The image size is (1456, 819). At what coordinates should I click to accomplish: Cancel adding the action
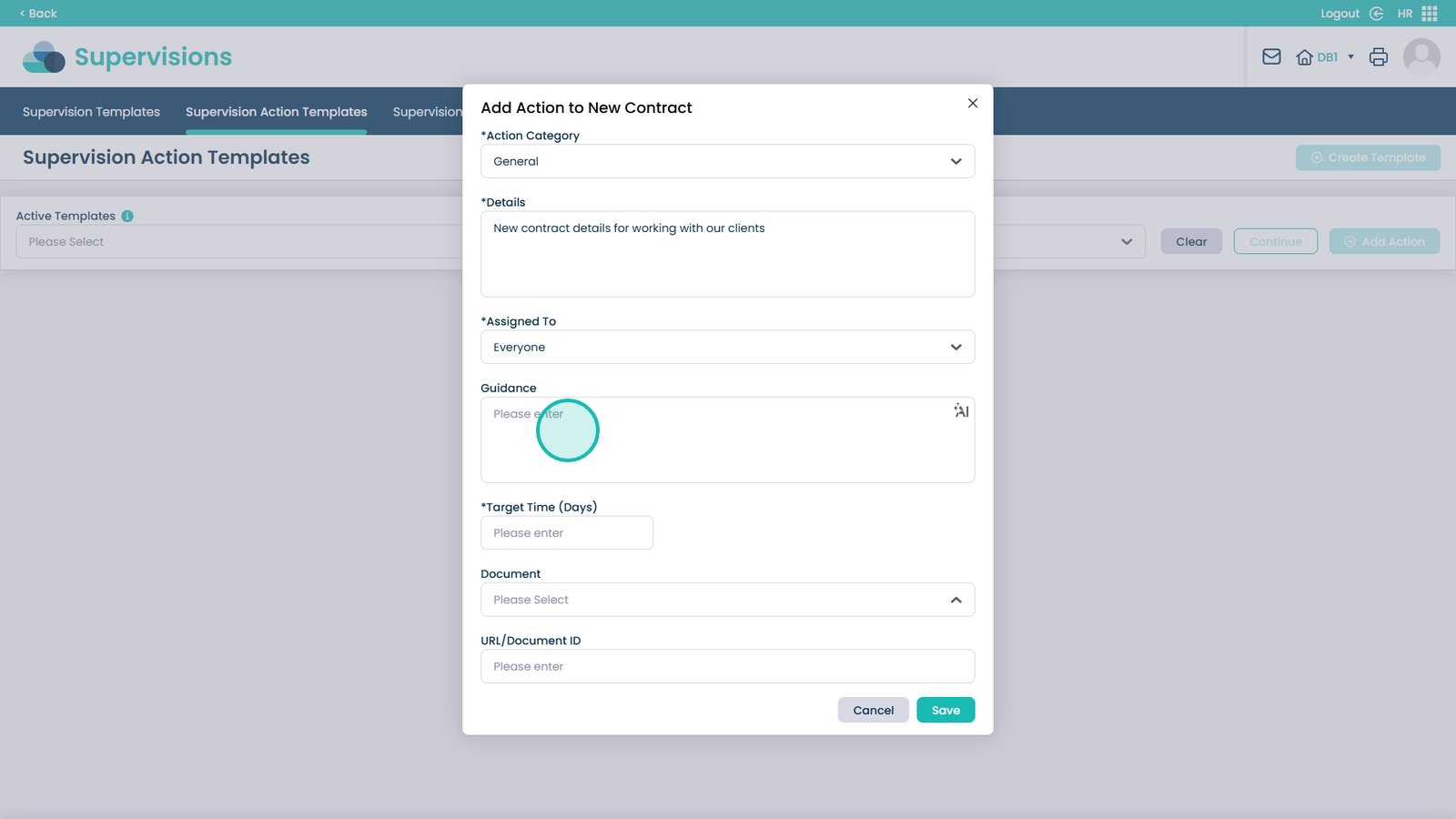point(873,710)
